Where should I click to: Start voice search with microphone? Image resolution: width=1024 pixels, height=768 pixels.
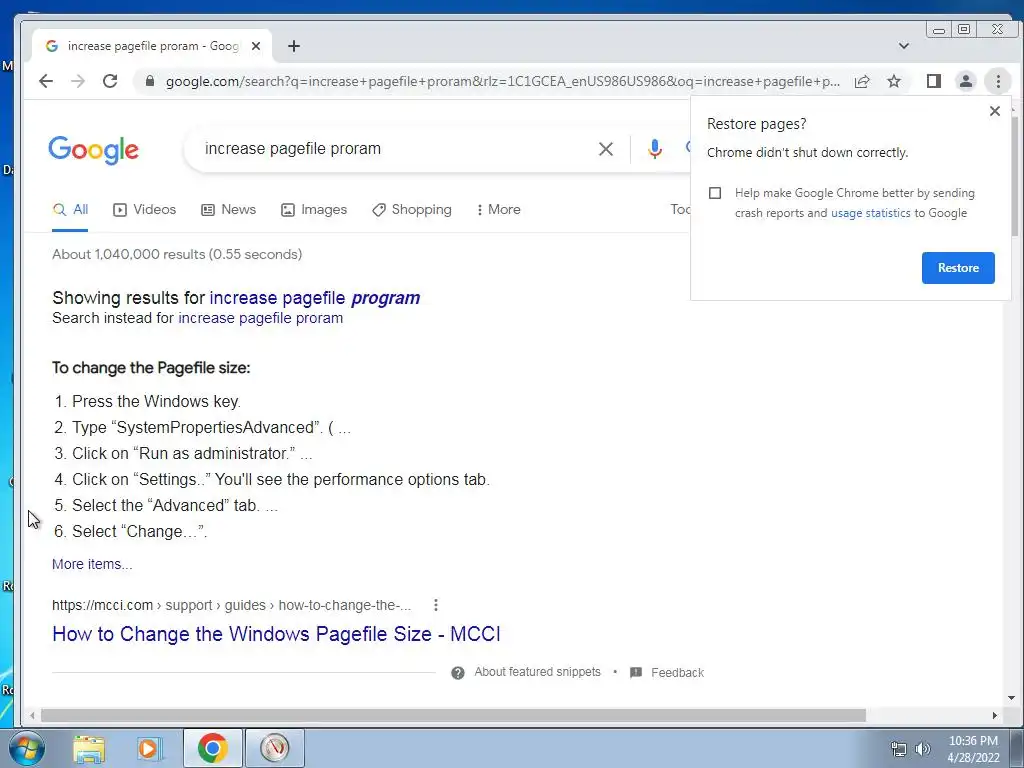[654, 149]
